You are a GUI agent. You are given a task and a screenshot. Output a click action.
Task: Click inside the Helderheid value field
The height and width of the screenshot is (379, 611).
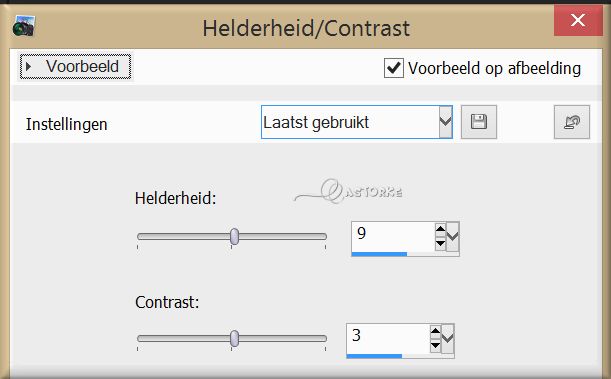tap(393, 236)
